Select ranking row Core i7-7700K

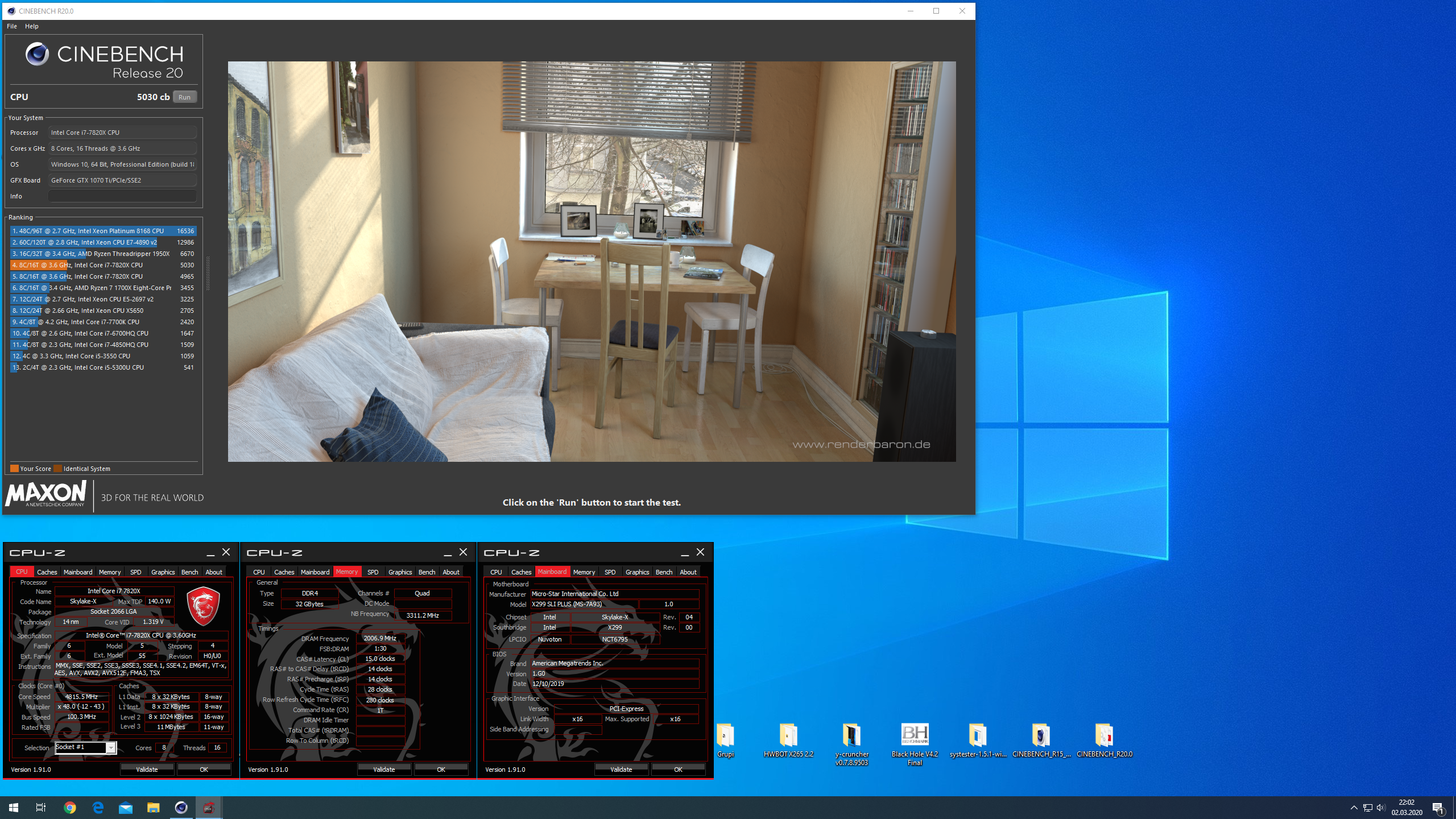104,322
